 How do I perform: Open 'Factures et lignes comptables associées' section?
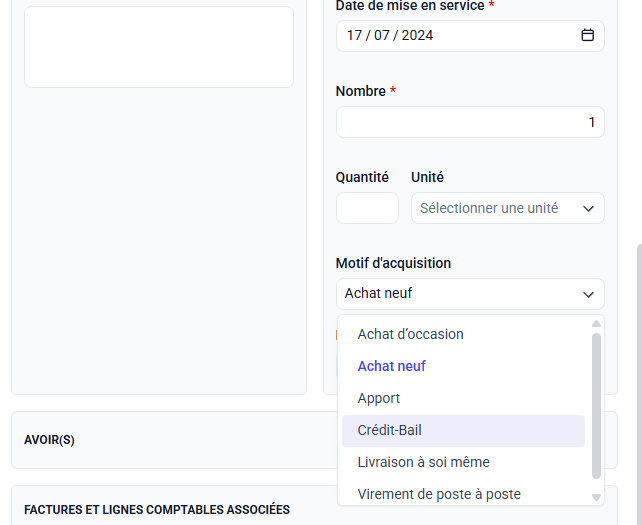click(x=157, y=509)
